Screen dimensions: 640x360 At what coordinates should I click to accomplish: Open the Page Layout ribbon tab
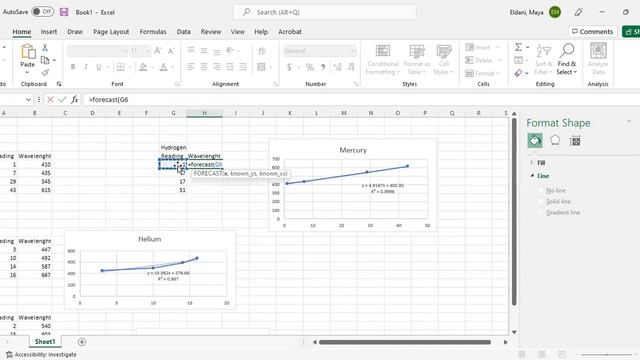(111, 31)
